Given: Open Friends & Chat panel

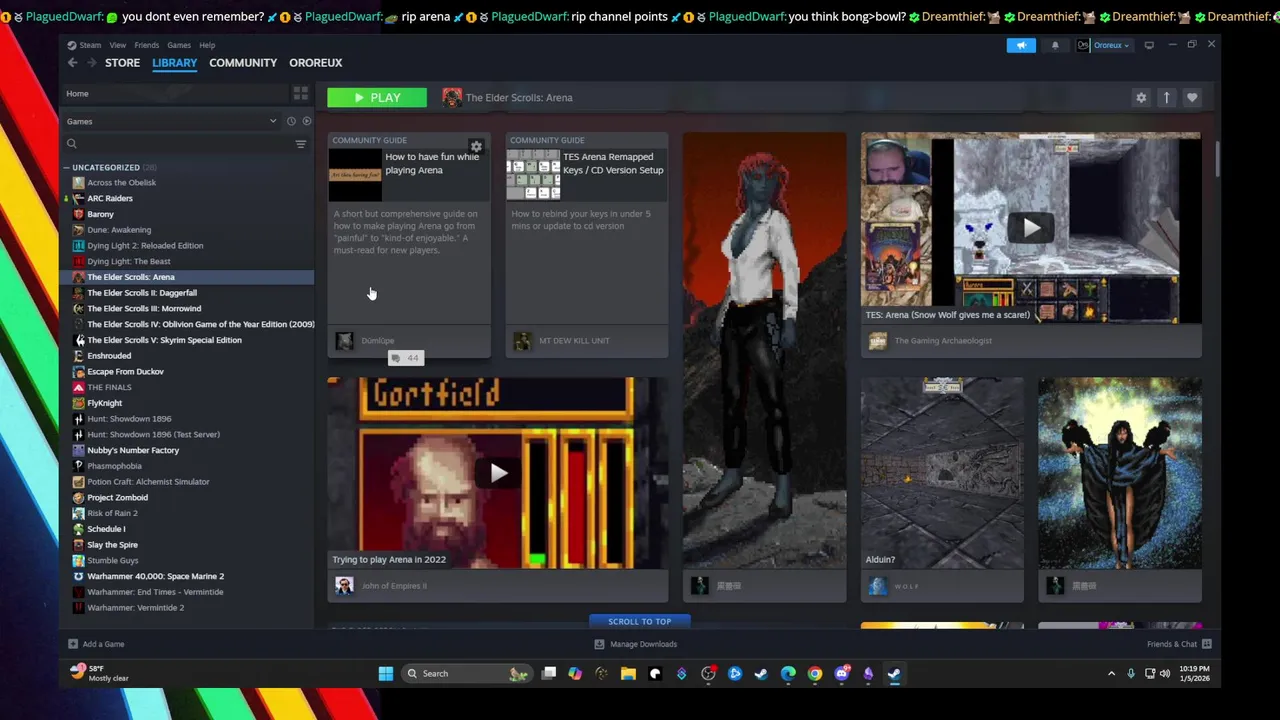Looking at the screenshot, I should click(1178, 644).
